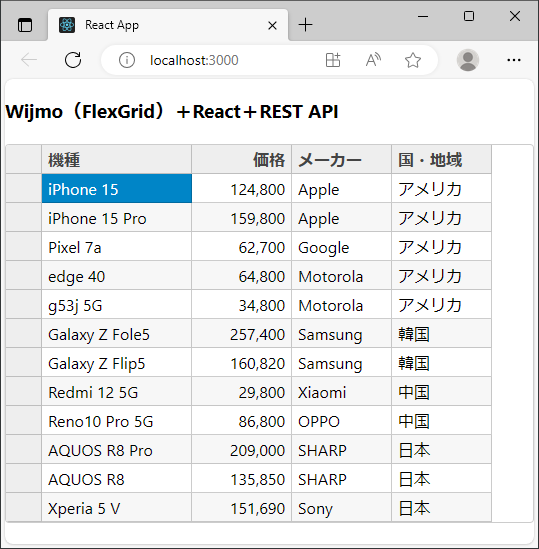Click the 64,800 price cell
The image size is (539, 549).
pyautogui.click(x=242, y=276)
